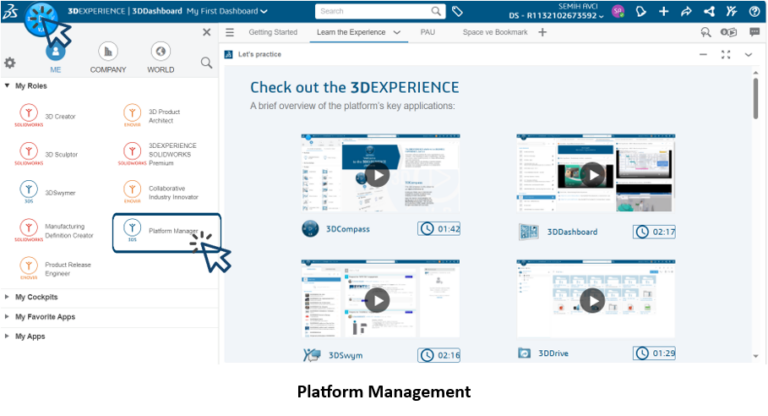This screenshot has height=416, width=768.
Task: Open the 3D Compass in the top bar
Action: [42, 17]
